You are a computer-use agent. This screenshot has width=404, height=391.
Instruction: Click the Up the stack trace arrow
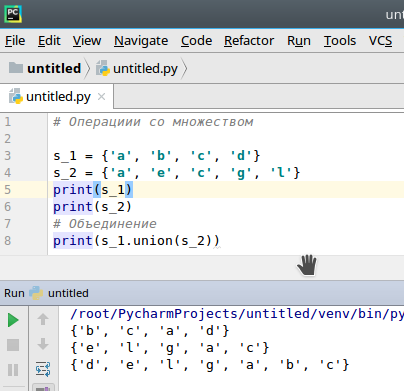pyautogui.click(x=43, y=319)
